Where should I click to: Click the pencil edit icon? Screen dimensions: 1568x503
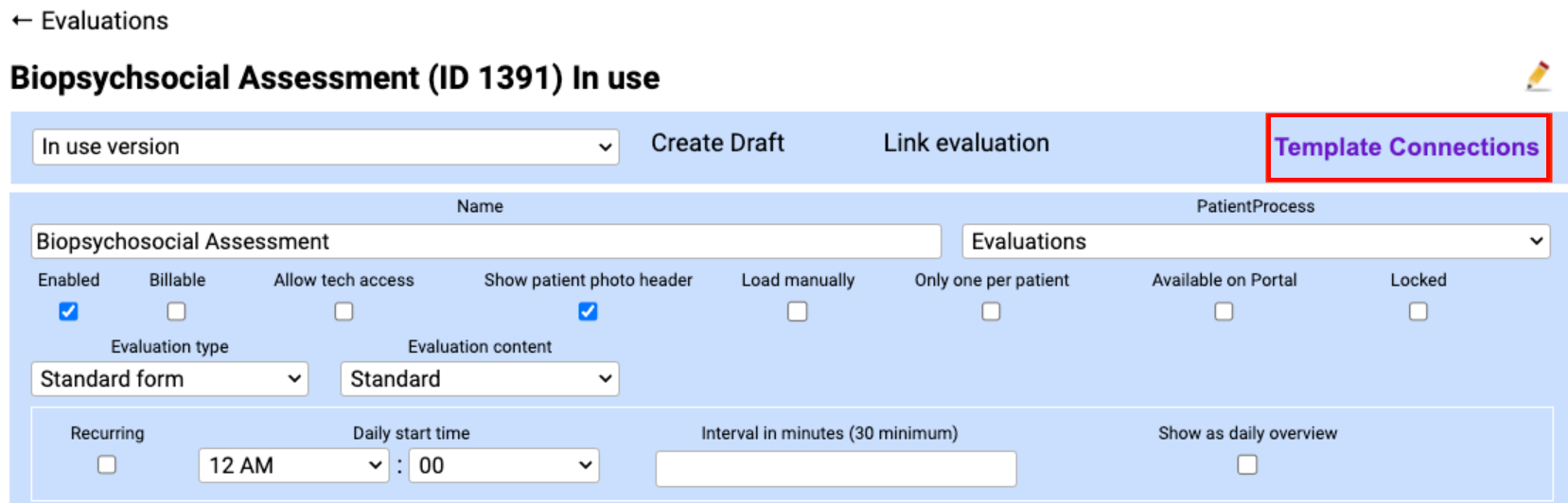[x=1538, y=76]
